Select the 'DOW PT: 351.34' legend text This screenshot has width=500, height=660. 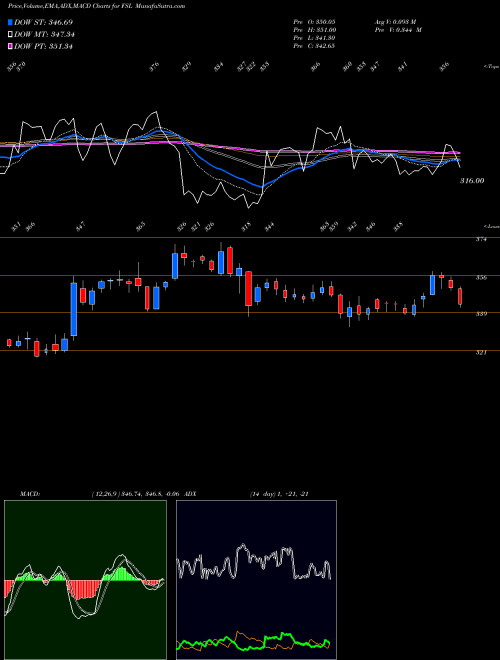click(43, 46)
